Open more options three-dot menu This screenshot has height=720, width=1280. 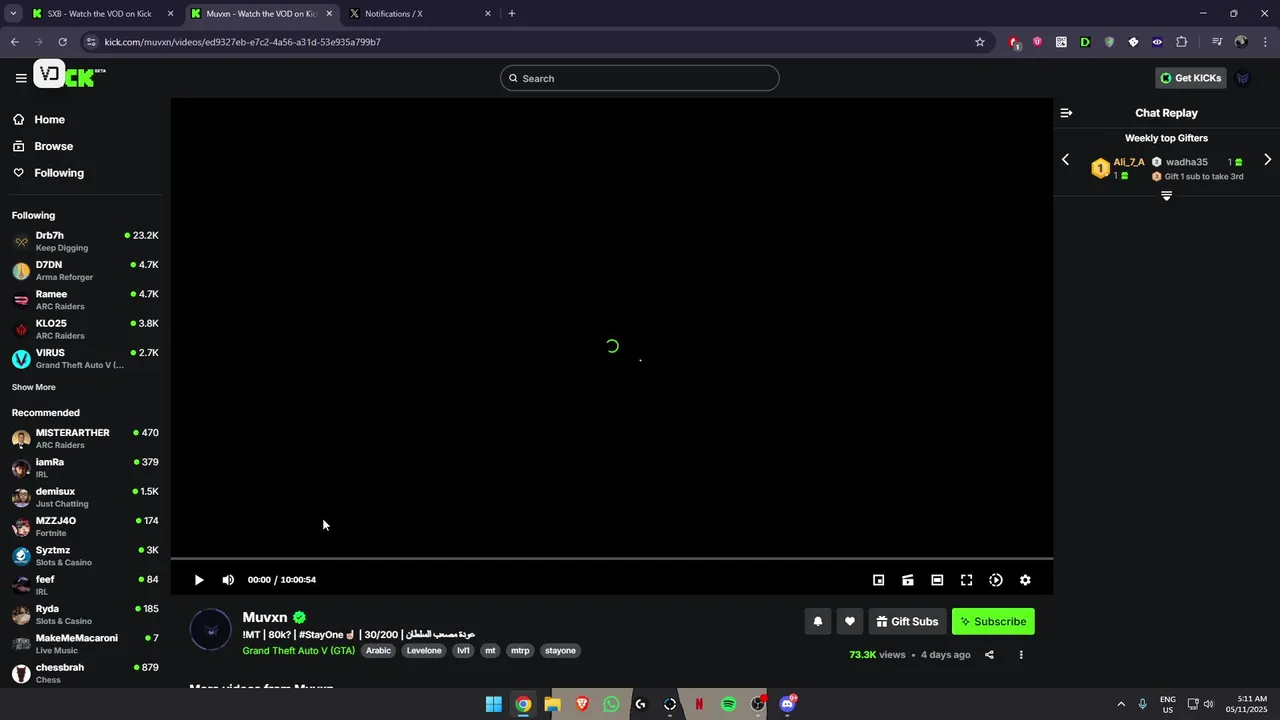coord(1021,655)
